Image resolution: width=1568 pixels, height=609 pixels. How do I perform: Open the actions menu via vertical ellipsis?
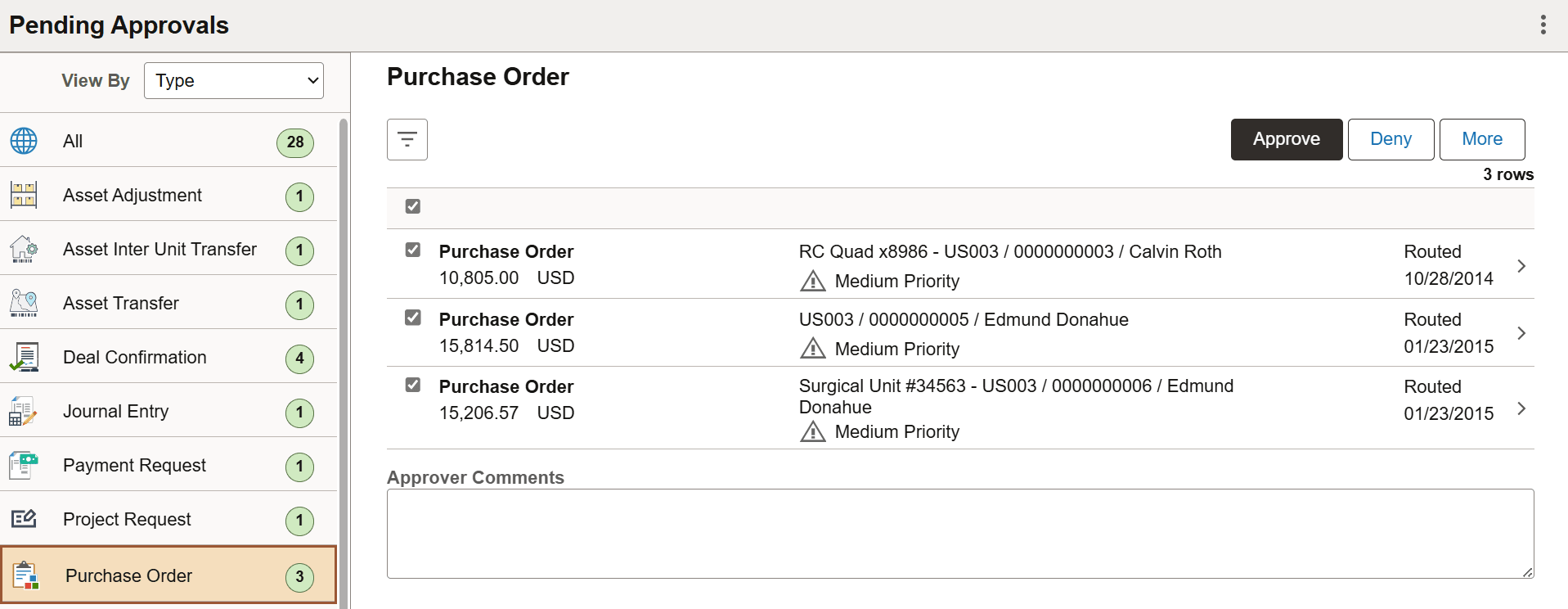pos(1544,25)
